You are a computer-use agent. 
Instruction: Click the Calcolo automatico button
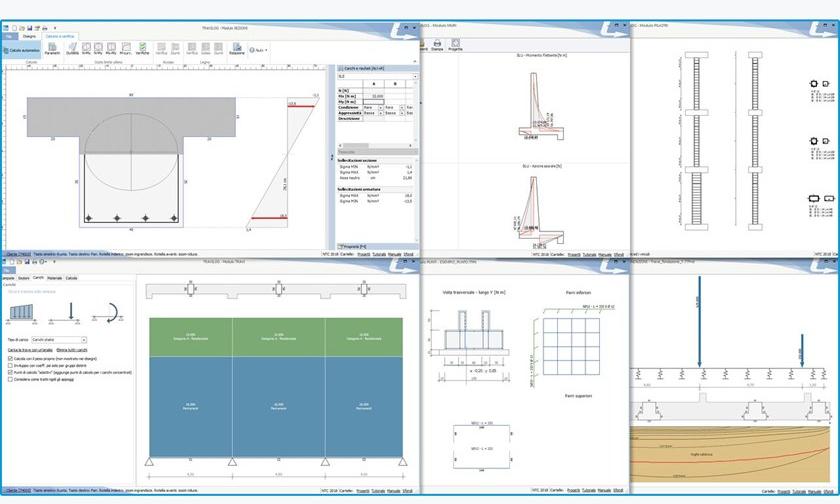click(x=22, y=49)
